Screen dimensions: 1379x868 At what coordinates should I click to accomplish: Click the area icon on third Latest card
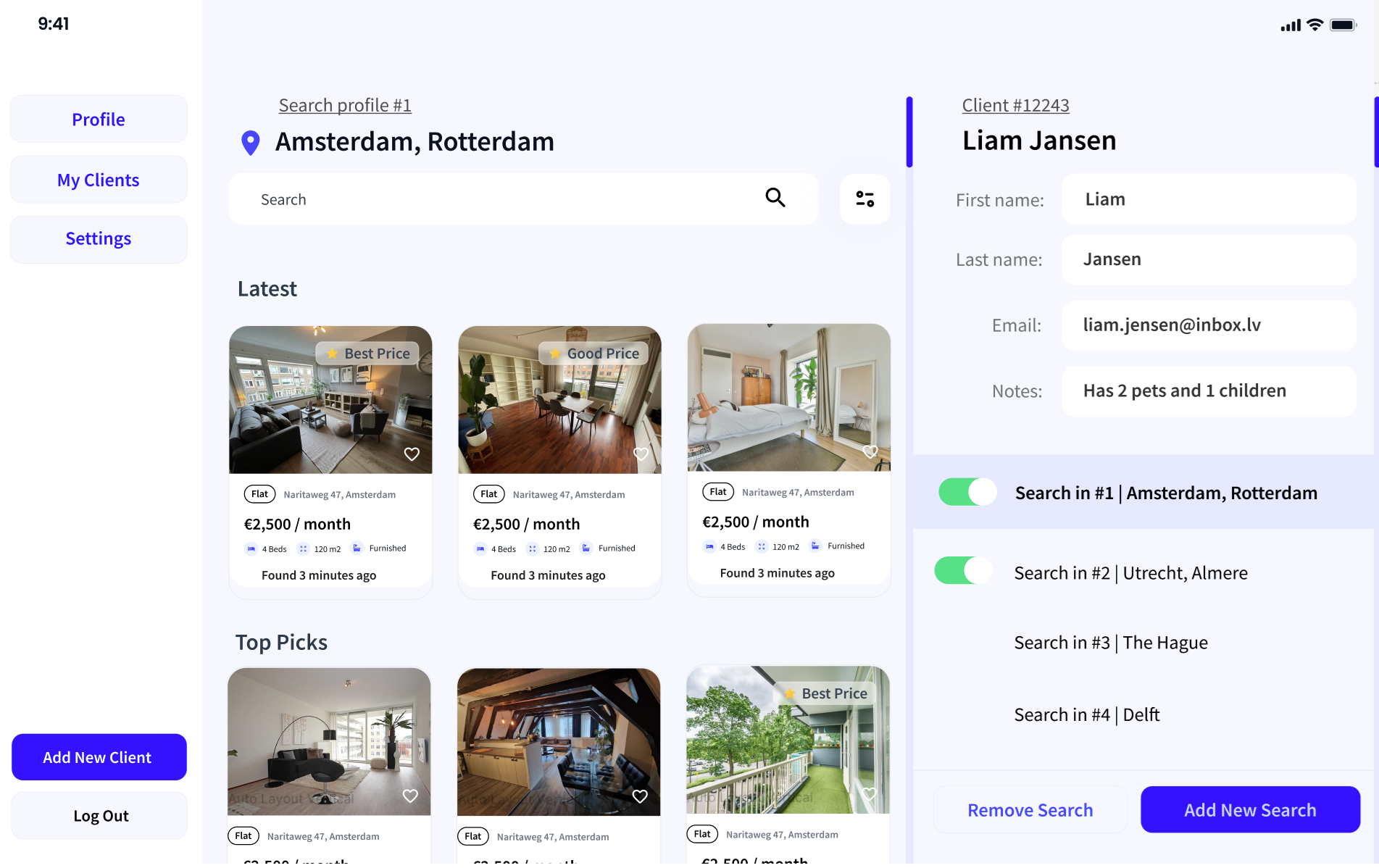tap(762, 546)
